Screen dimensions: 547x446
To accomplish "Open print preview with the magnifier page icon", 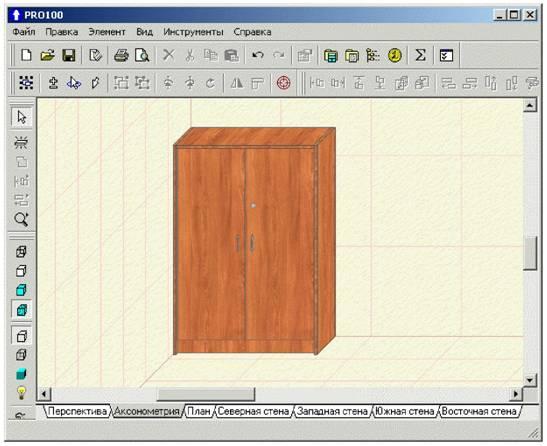I will click(x=142, y=55).
